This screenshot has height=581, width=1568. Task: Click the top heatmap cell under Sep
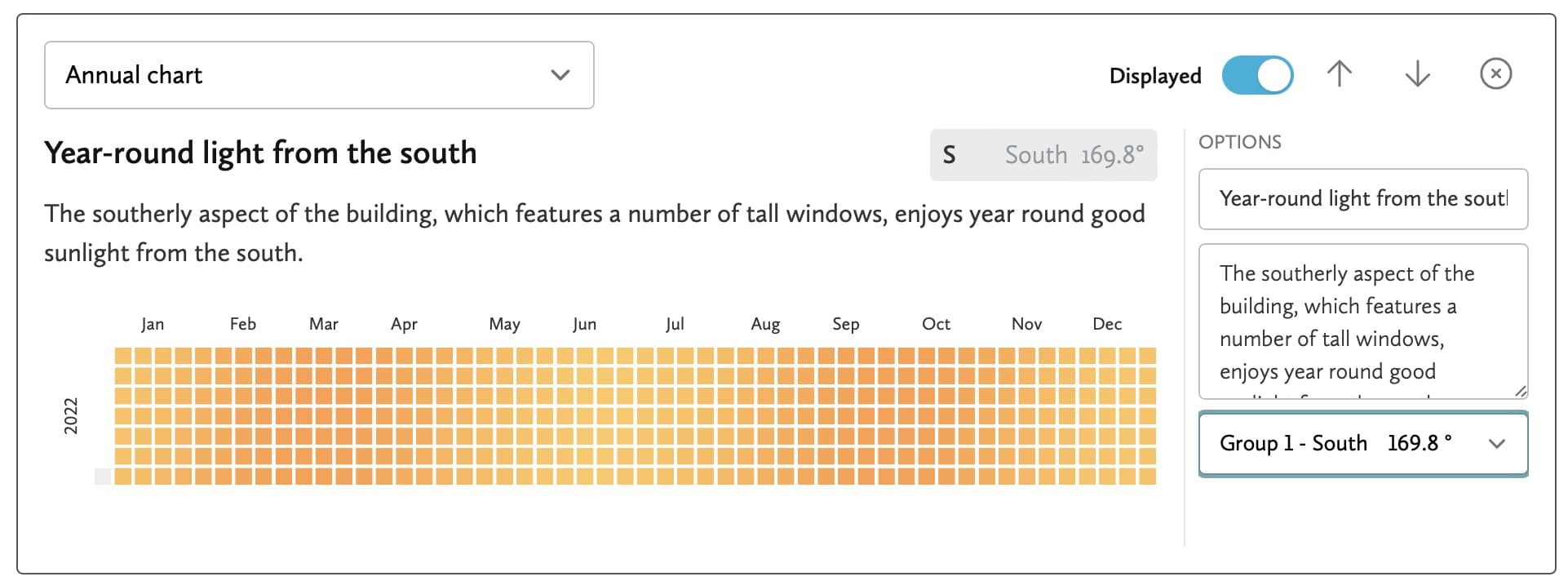pyautogui.click(x=846, y=356)
